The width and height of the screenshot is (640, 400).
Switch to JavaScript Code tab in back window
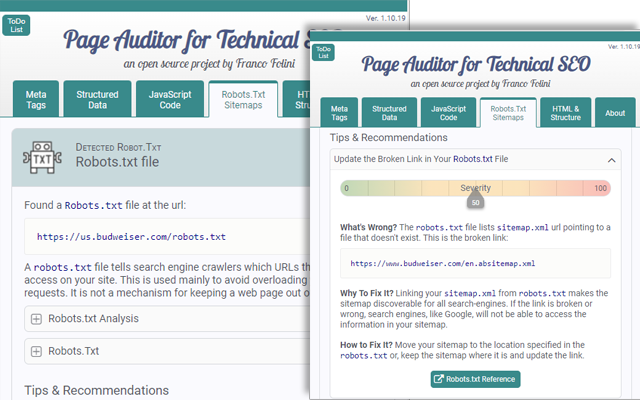pos(170,99)
